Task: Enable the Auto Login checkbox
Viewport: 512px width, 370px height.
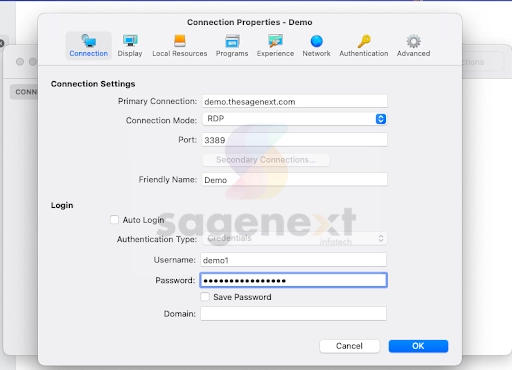Action: [x=114, y=219]
